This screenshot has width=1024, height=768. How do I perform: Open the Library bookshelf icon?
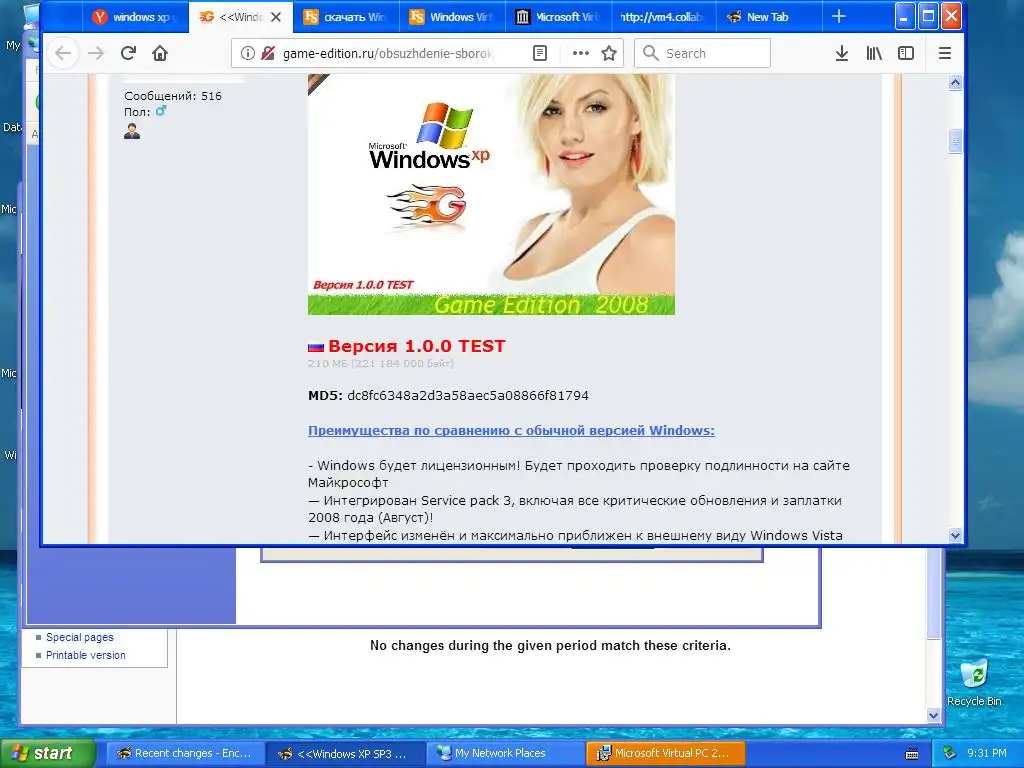tap(874, 53)
